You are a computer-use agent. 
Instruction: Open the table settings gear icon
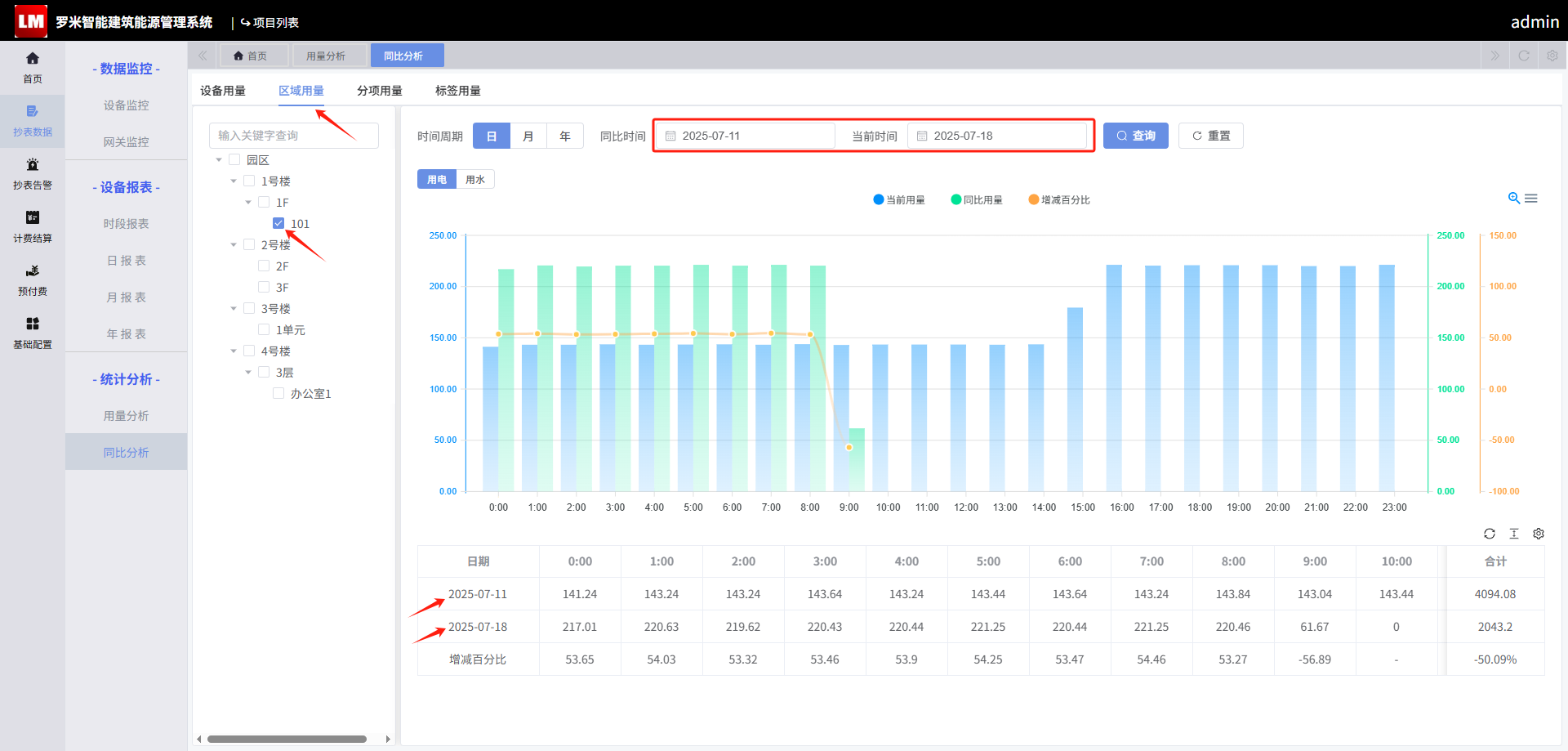[1539, 534]
